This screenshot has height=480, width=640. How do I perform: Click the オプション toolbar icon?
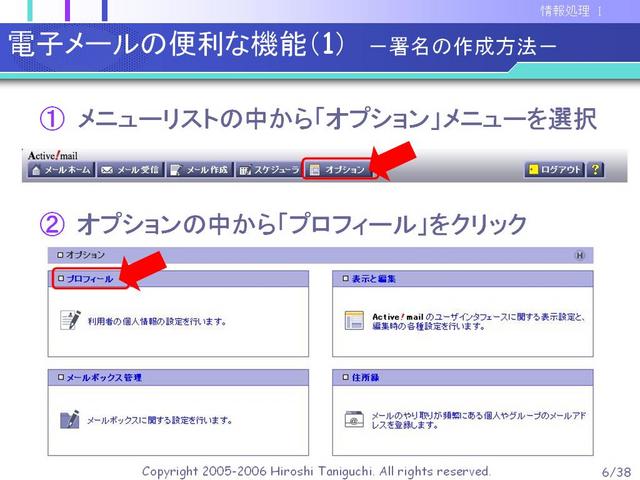315,170
